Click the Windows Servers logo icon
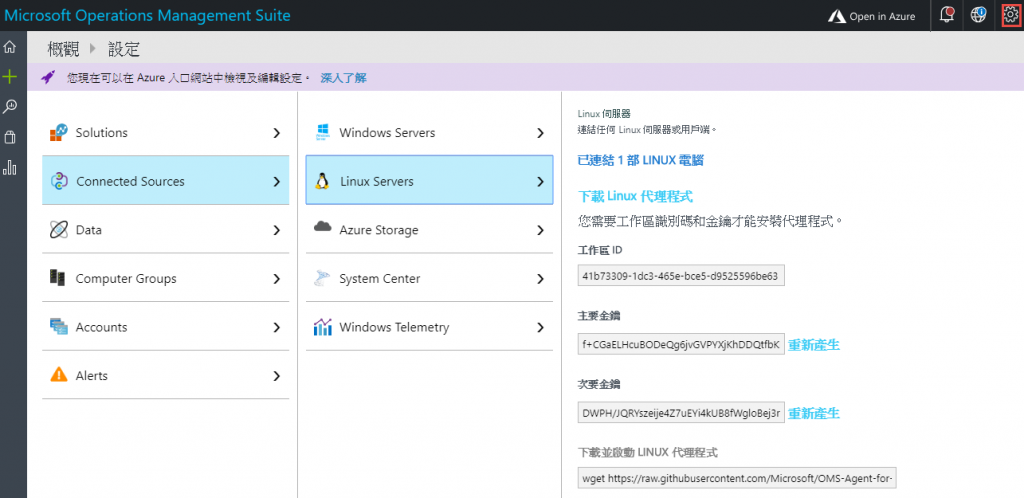This screenshot has width=1024, height=498. 323,132
